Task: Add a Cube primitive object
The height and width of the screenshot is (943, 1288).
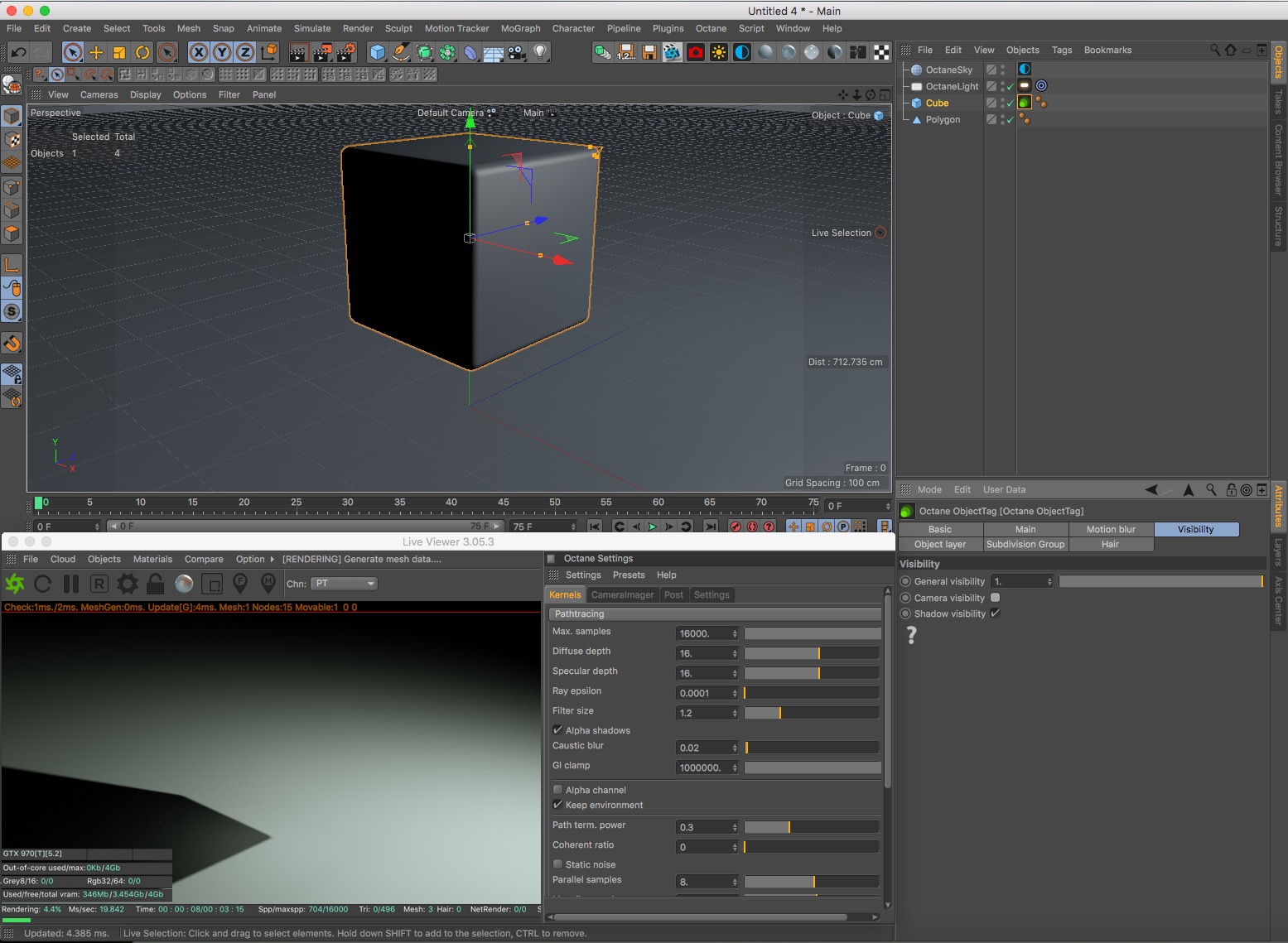Action: click(x=378, y=53)
